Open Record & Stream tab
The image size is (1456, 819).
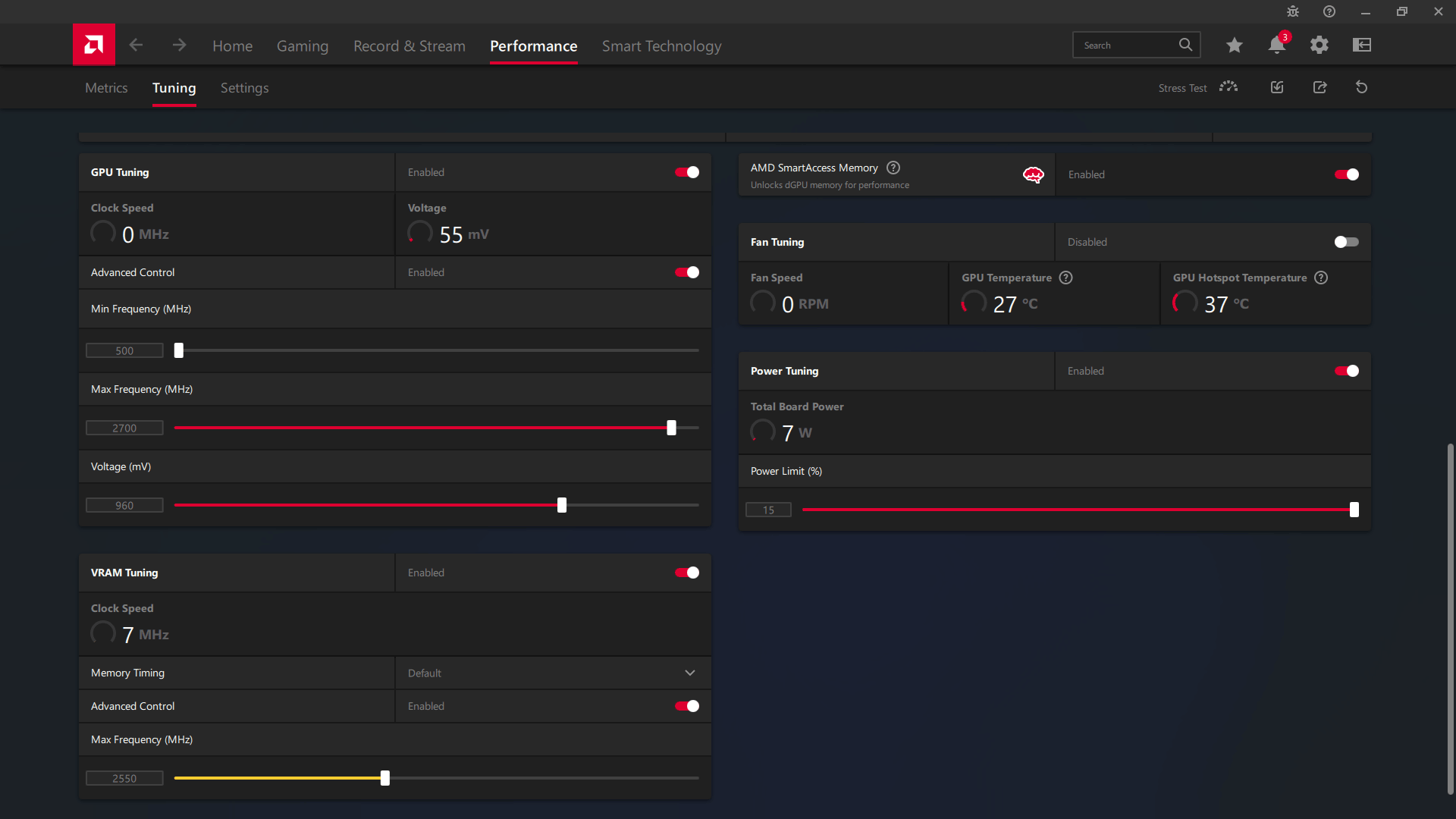[x=409, y=46]
